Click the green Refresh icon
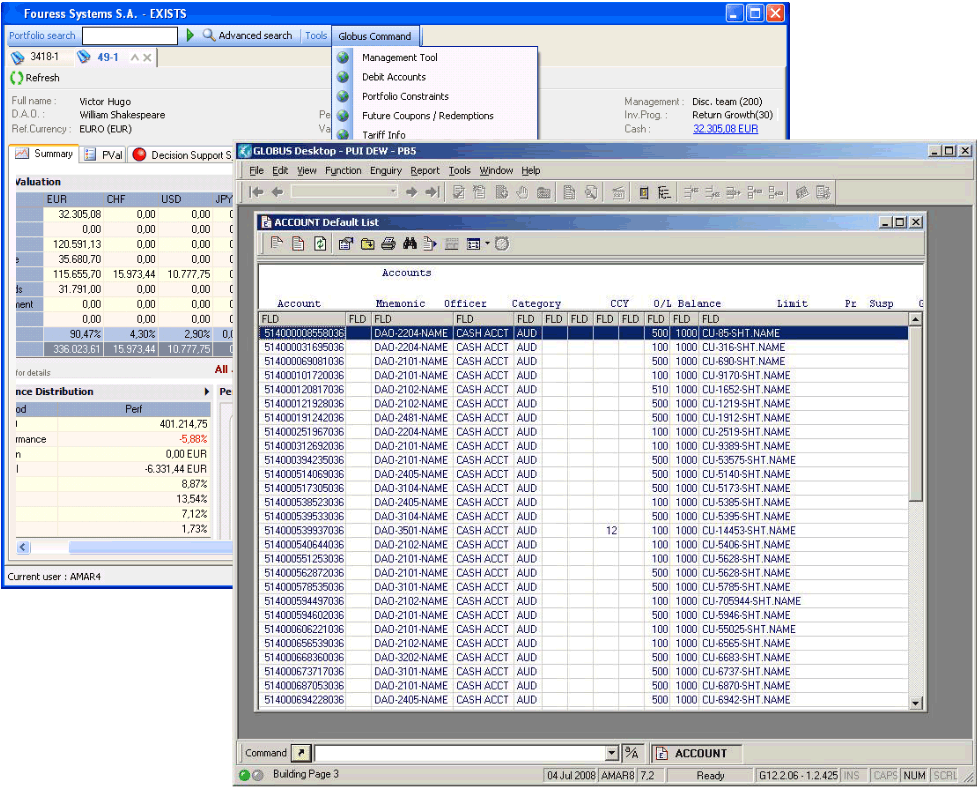977x787 pixels. tap(16, 78)
